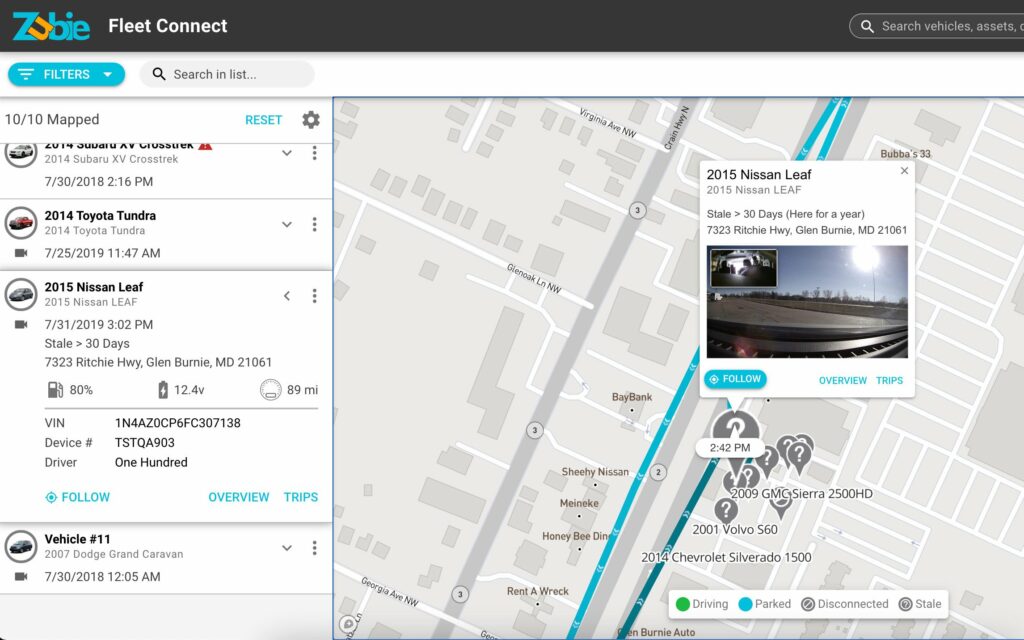Open the FILTERS dropdown
This screenshot has height=640, width=1024.
pyautogui.click(x=66, y=74)
